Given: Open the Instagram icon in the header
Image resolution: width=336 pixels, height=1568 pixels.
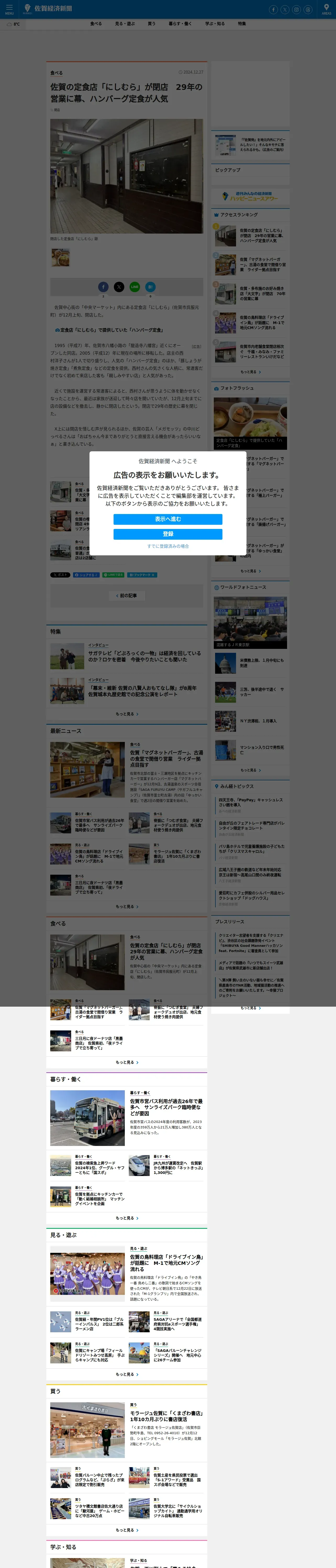Looking at the screenshot, I should pos(296,9).
